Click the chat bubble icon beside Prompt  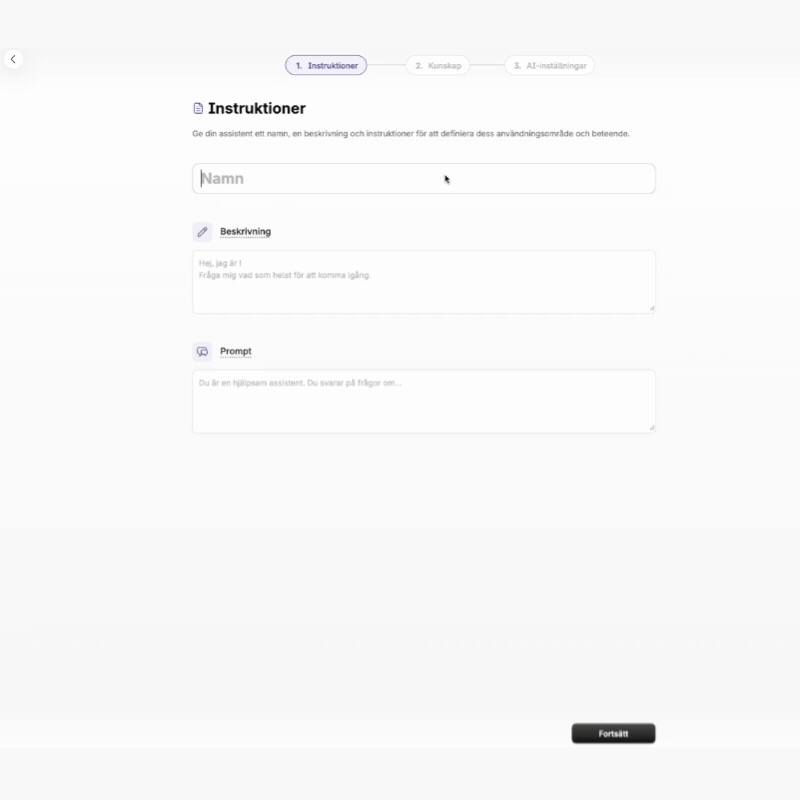pos(202,352)
